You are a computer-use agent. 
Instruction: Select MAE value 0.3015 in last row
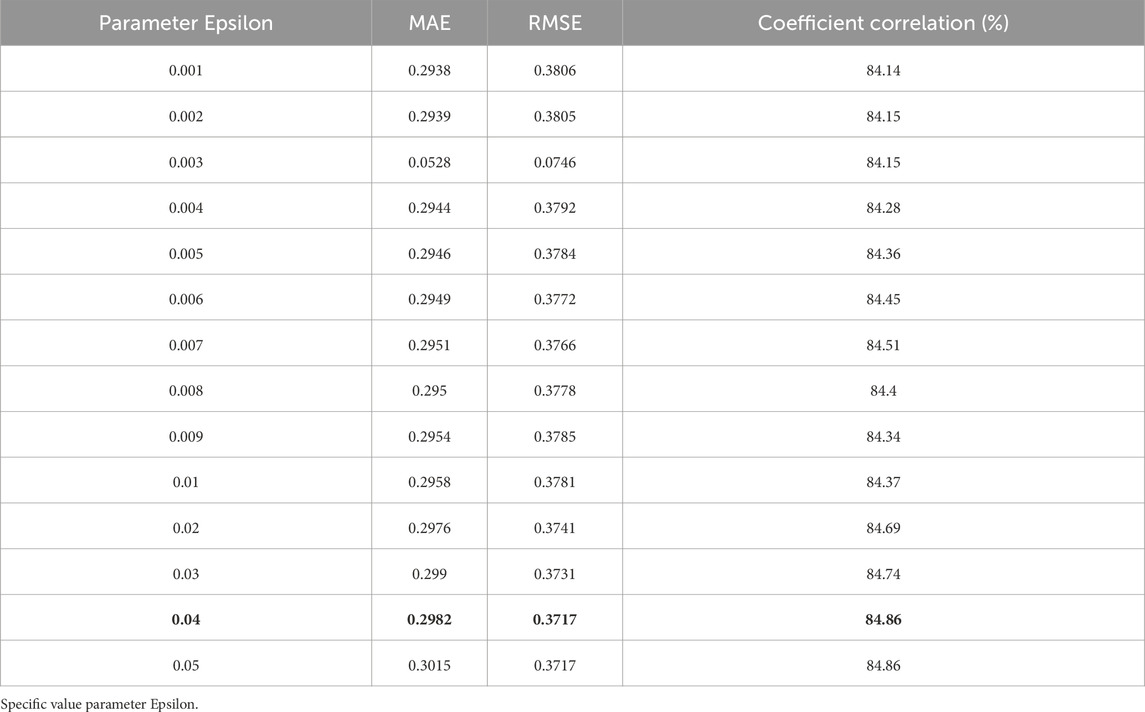(429, 665)
